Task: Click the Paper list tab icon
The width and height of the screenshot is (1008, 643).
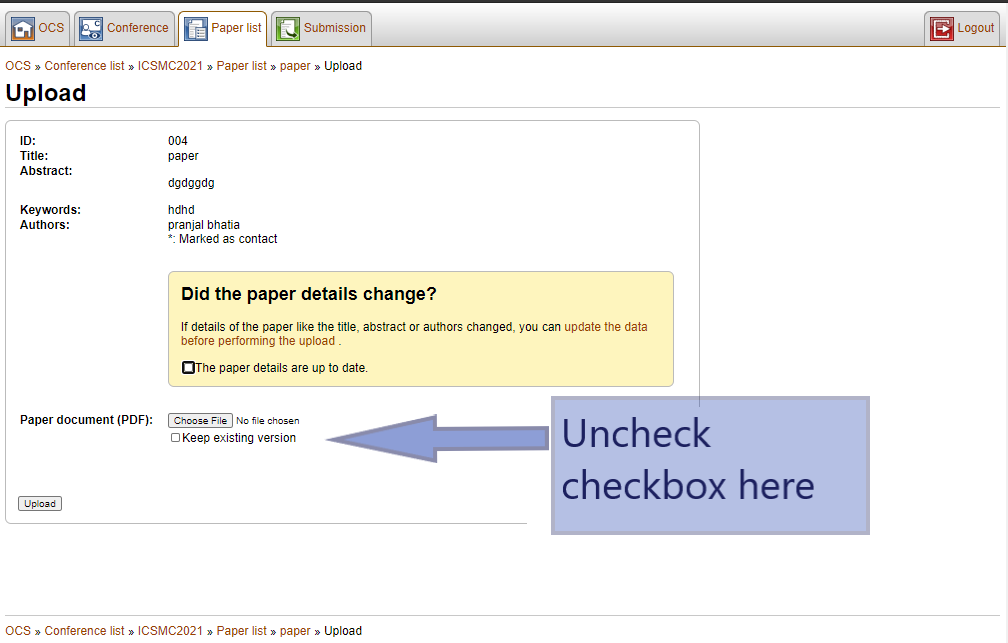Action: click(x=196, y=29)
